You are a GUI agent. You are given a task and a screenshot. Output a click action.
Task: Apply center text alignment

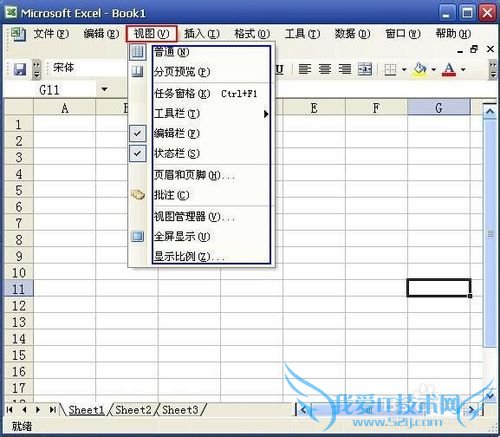point(325,69)
